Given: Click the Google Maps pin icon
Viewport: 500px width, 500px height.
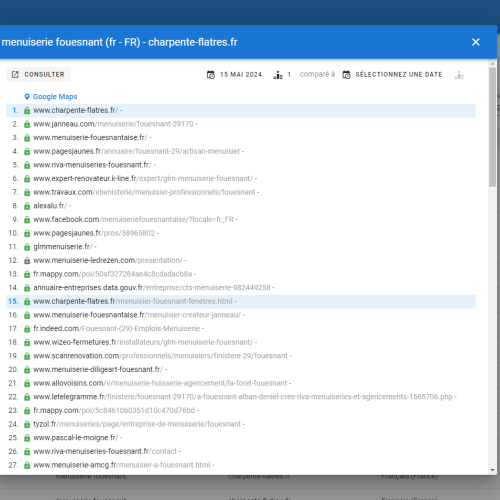Looking at the screenshot, I should click(x=27, y=97).
